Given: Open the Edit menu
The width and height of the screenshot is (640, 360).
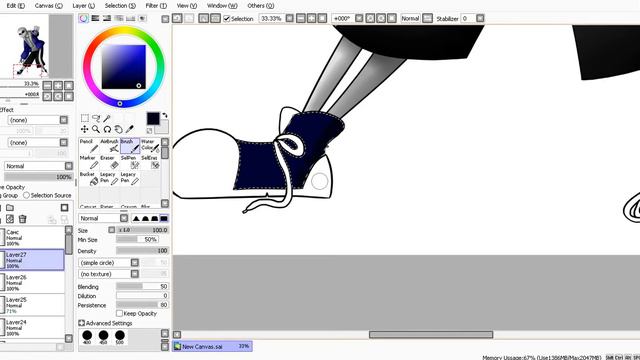Looking at the screenshot, I should pyautogui.click(x=16, y=6).
